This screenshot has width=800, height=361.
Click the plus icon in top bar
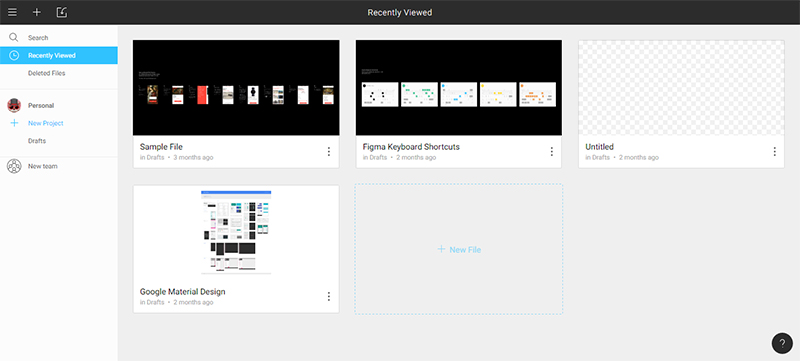click(37, 12)
